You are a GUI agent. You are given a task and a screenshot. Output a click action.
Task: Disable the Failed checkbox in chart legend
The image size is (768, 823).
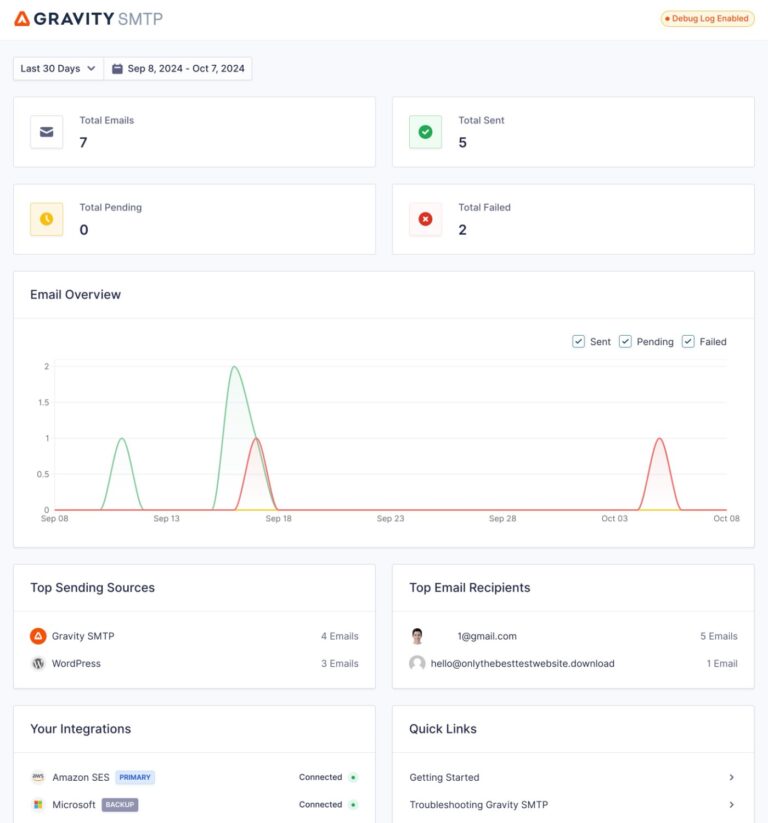point(688,342)
